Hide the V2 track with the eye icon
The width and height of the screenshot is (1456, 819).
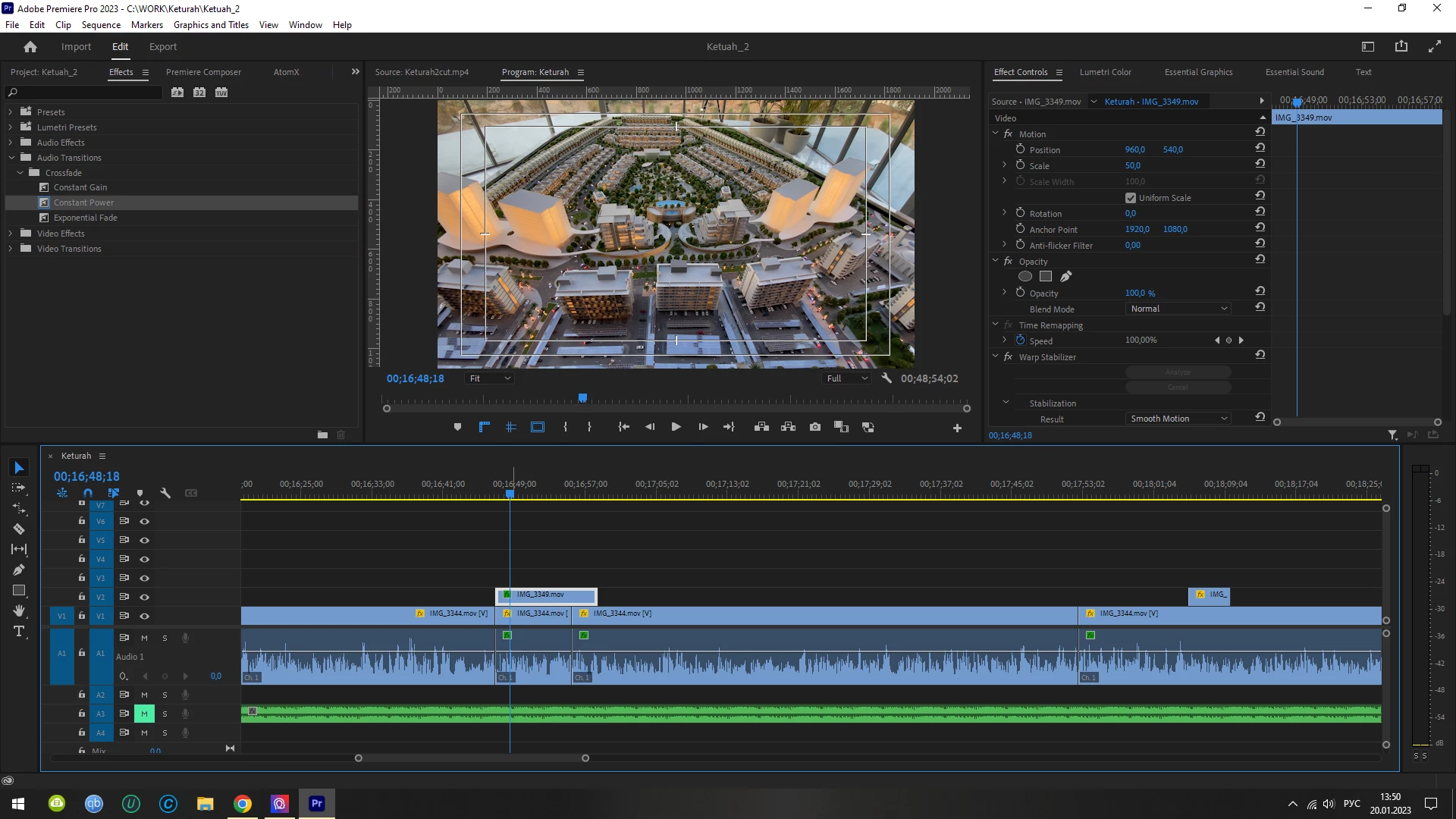pyautogui.click(x=144, y=597)
